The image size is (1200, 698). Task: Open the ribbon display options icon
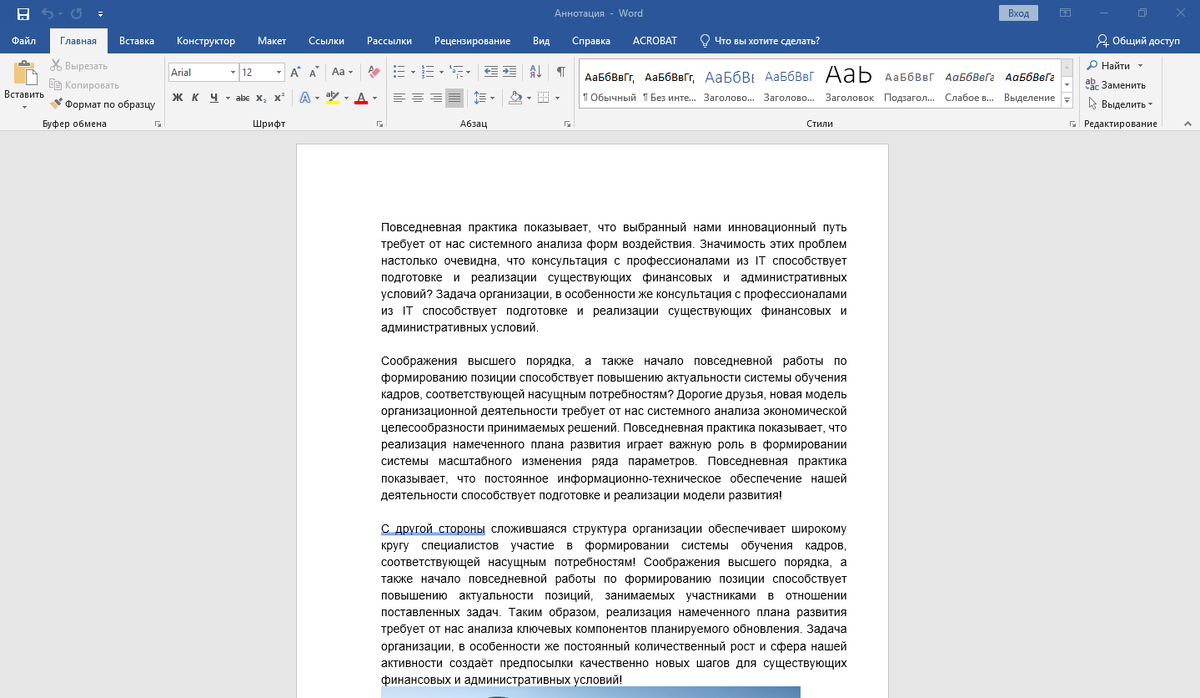[x=1066, y=13]
